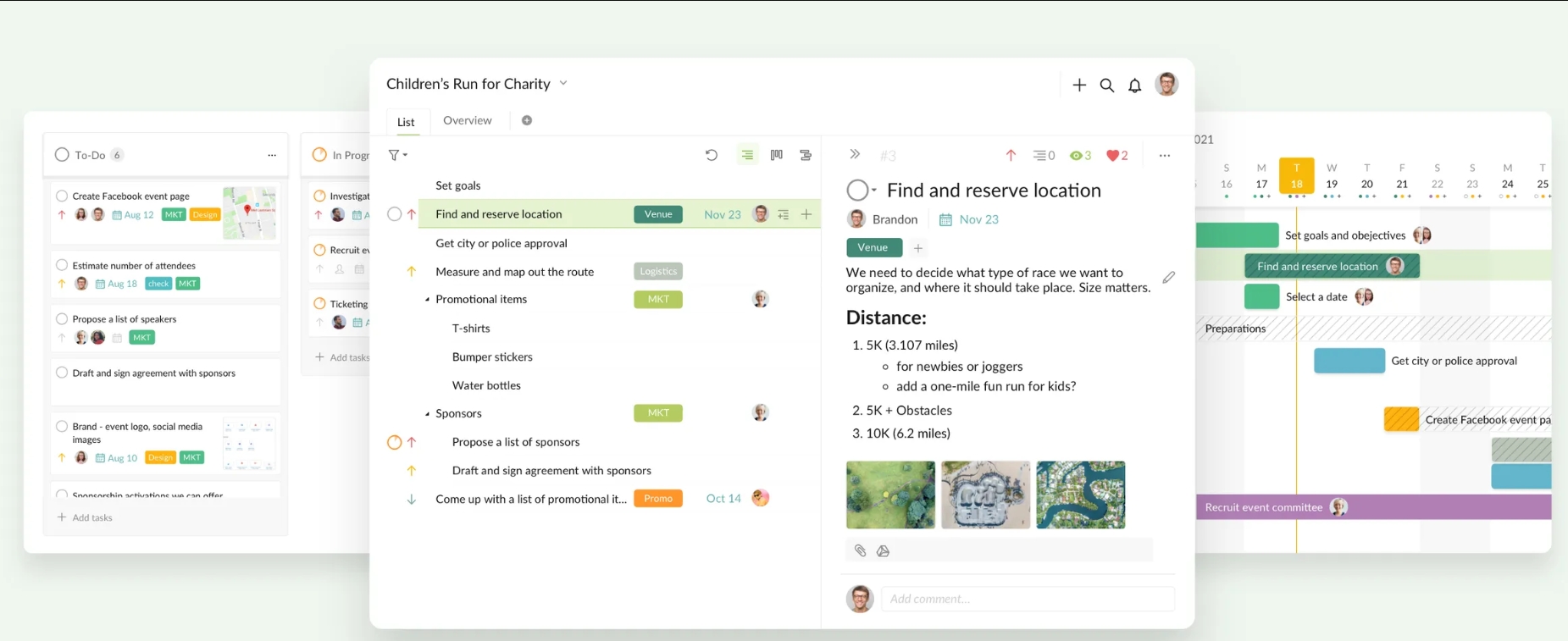1568x641 pixels.
Task: Check the Create Facebook event page card circle
Action: coord(62,196)
